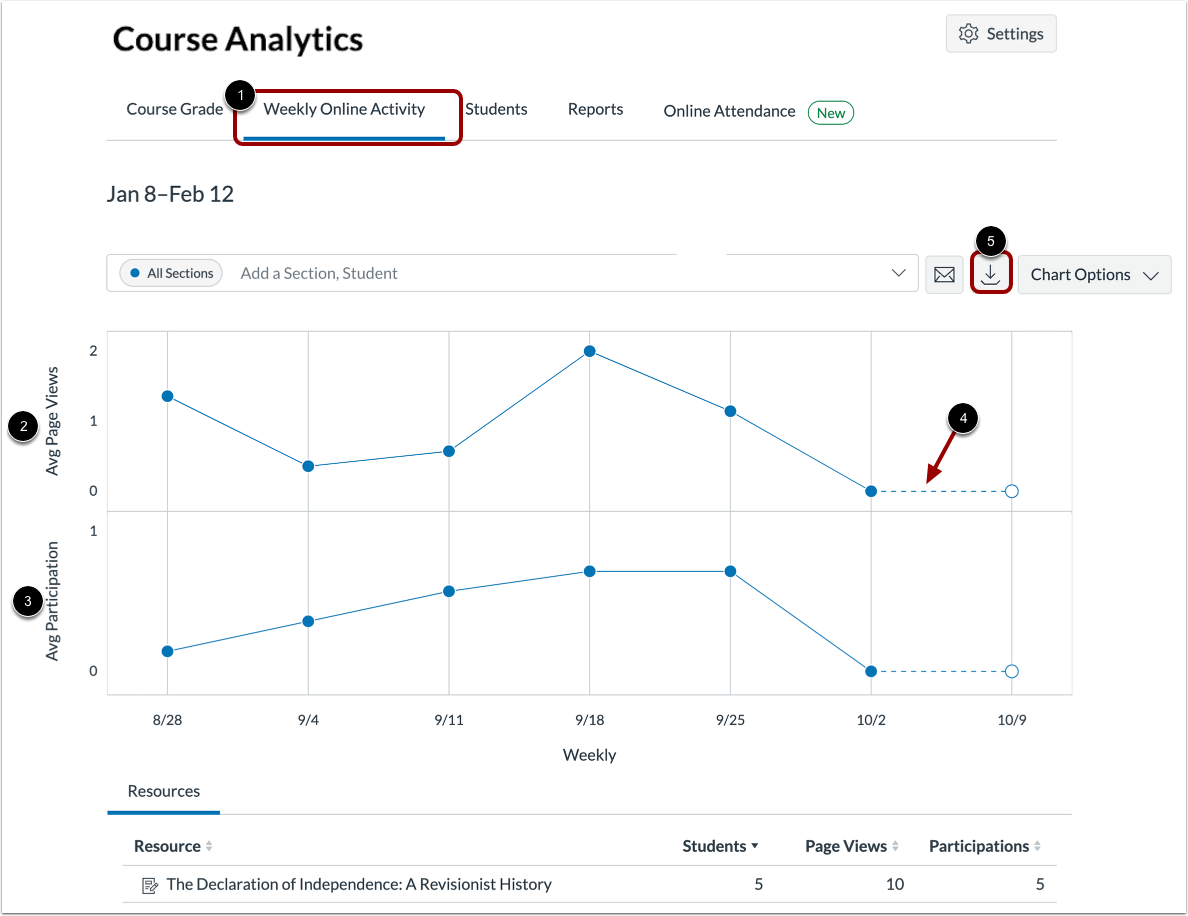Click the envelope message icon
Image resolution: width=1188 pixels, height=916 pixels.
[944, 274]
